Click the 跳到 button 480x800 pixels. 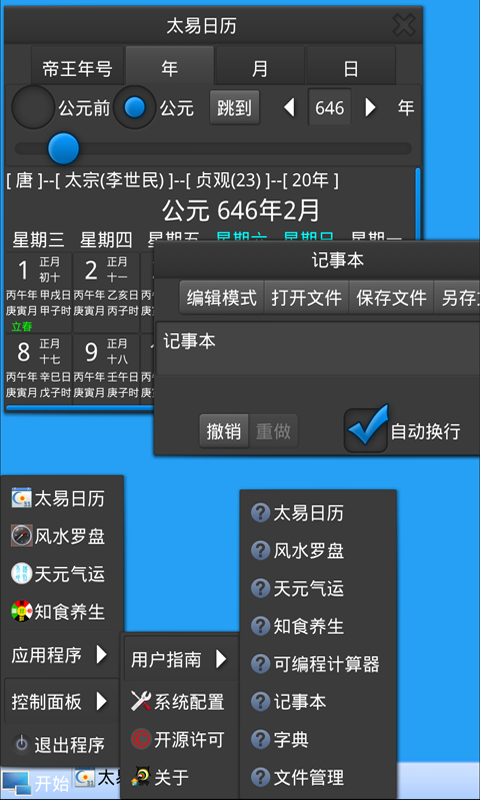click(234, 108)
